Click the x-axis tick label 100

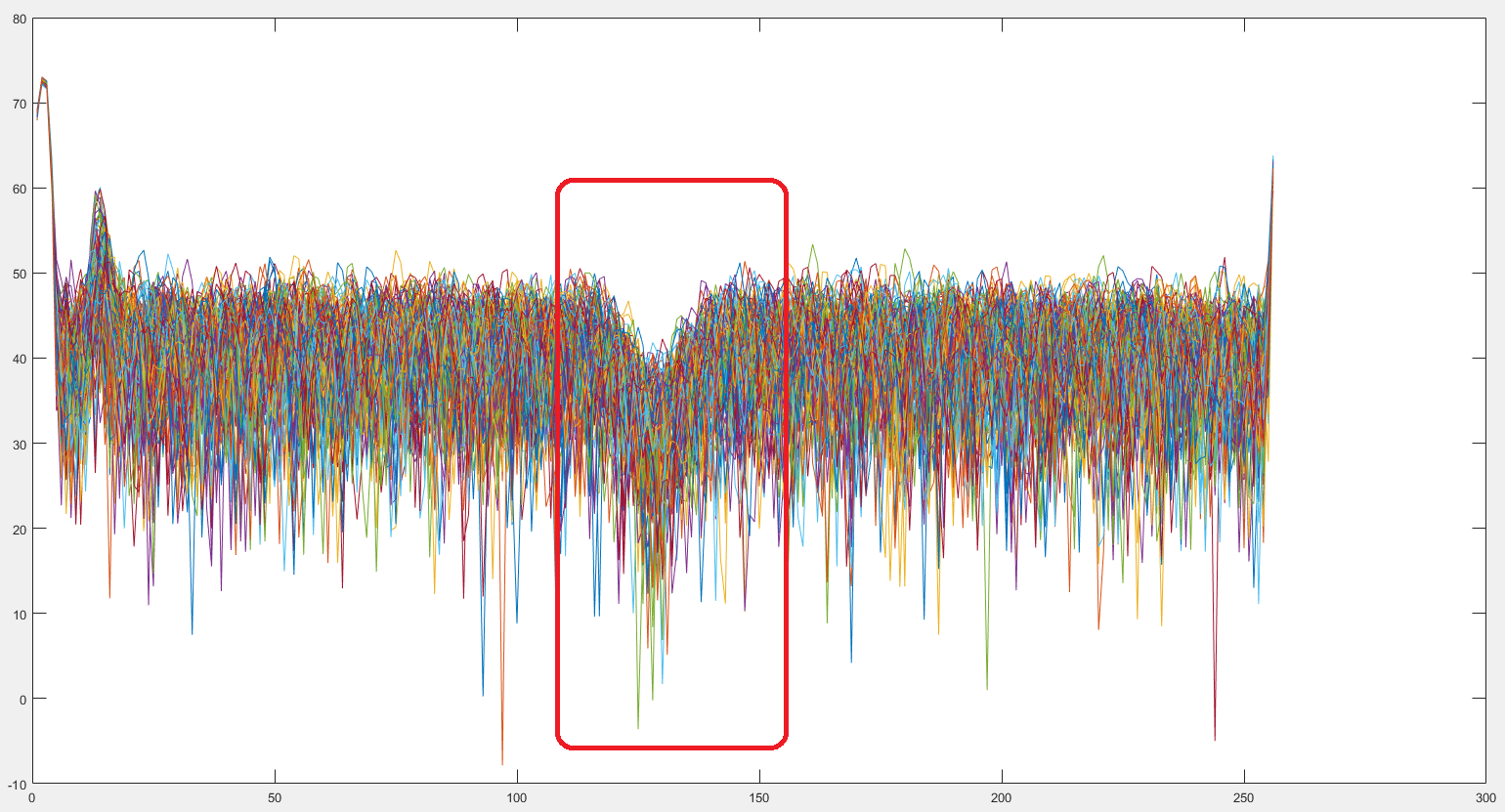(x=517, y=797)
